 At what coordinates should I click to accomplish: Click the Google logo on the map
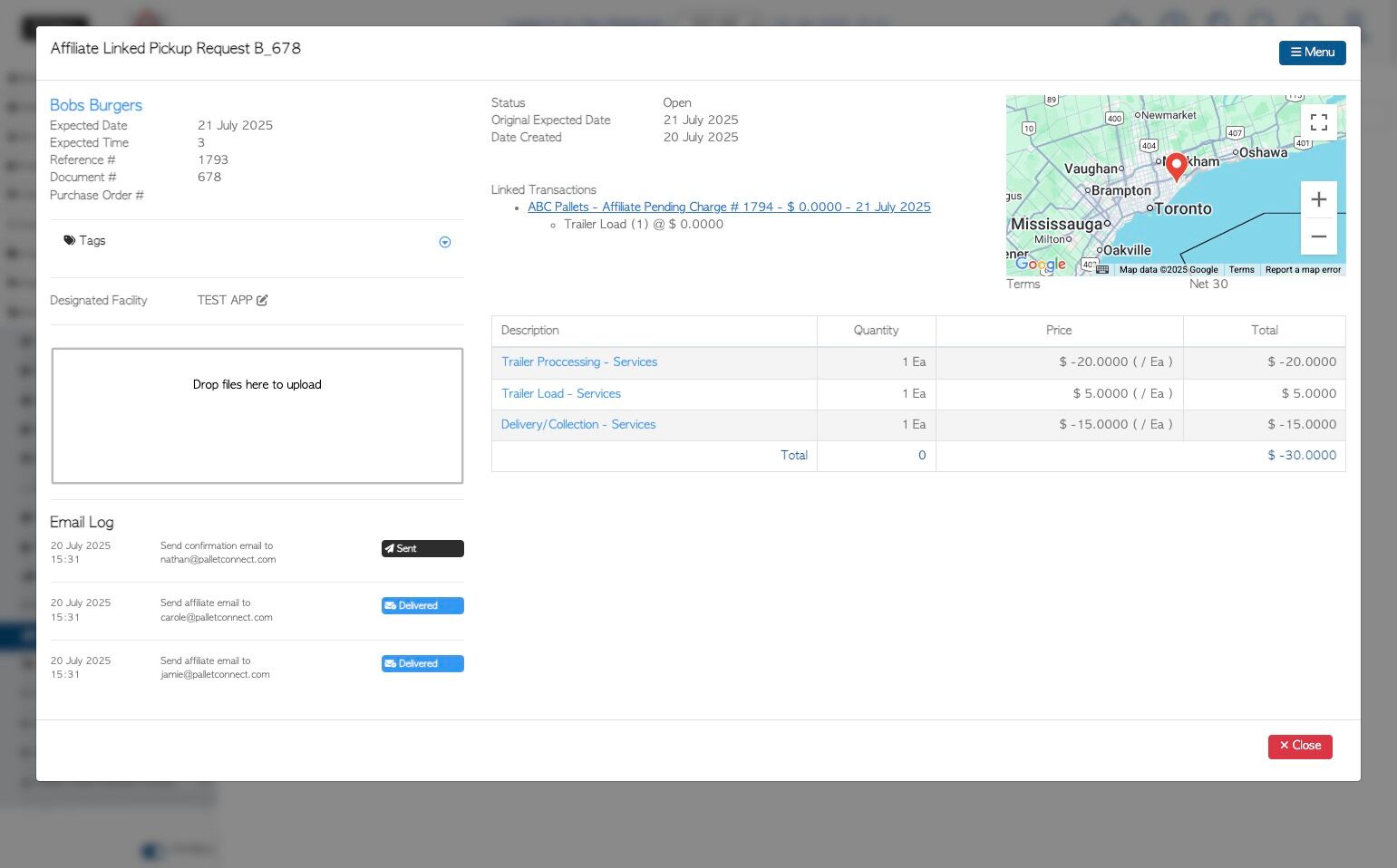1041,264
